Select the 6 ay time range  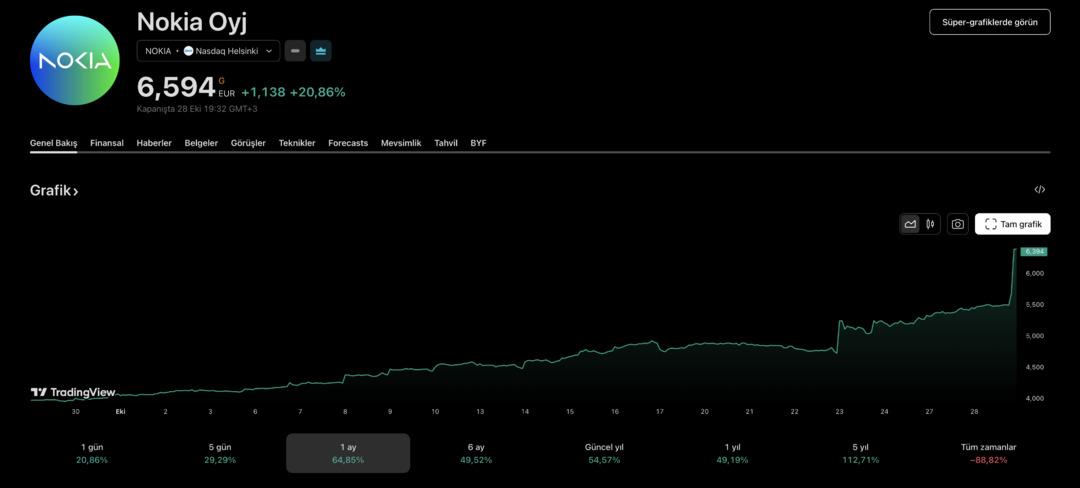476,453
